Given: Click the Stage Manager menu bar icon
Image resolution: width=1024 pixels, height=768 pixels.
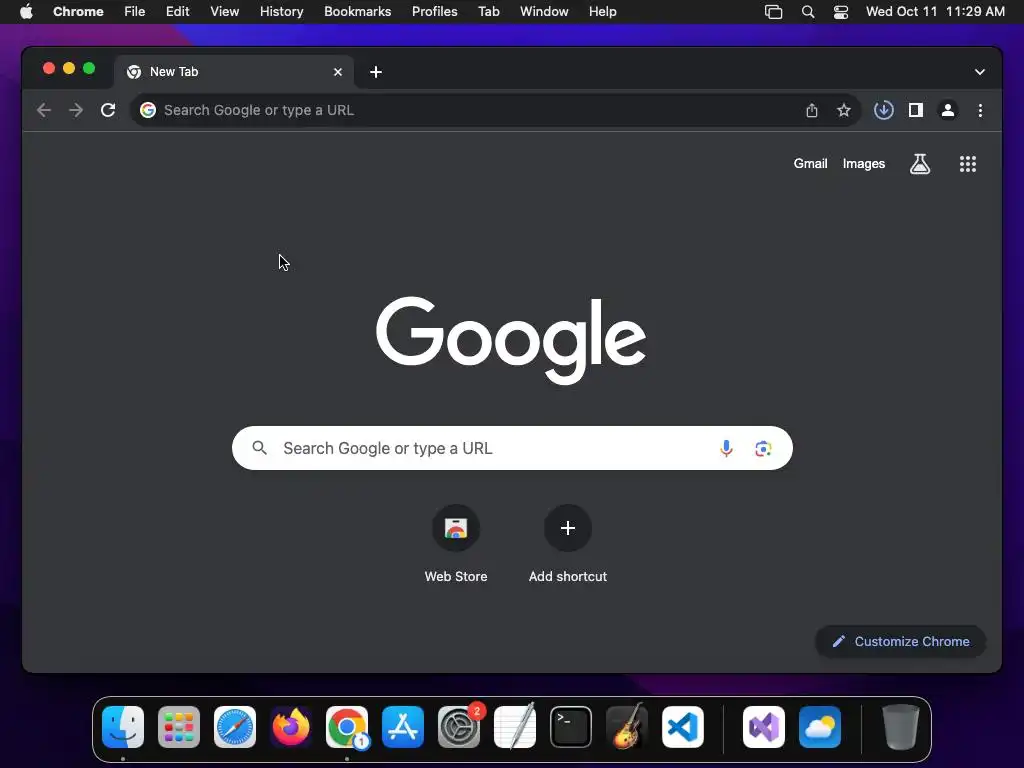Looking at the screenshot, I should [x=773, y=12].
